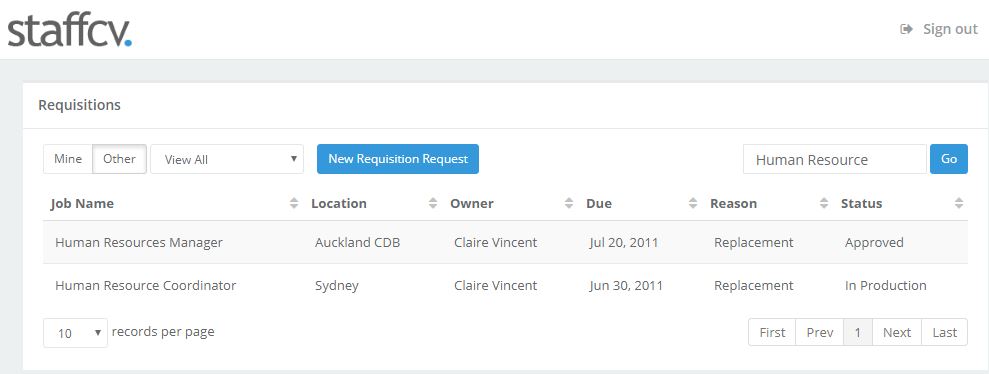
Task: Sort by Status column arrows
Action: [959, 203]
